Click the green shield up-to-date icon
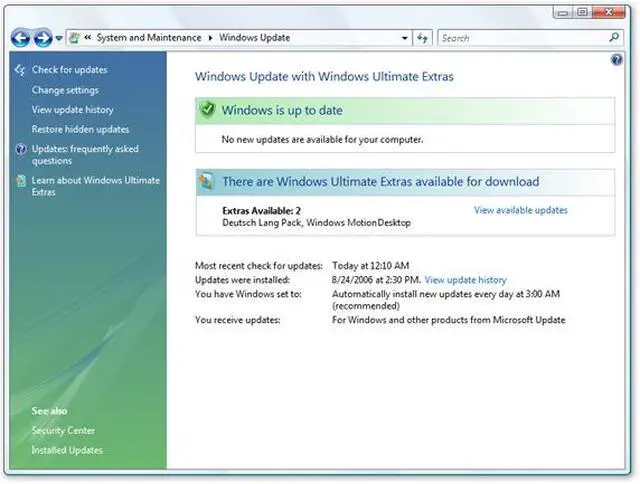 tap(207, 110)
